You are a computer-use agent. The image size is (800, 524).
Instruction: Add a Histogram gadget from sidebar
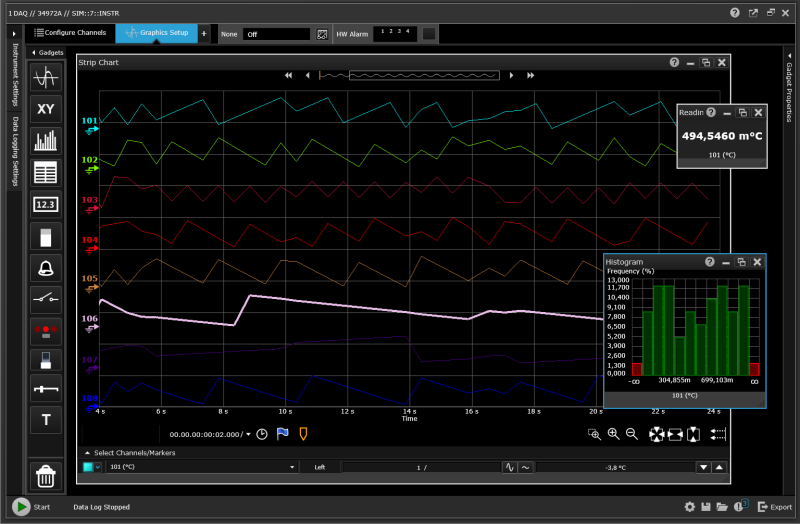pos(45,141)
